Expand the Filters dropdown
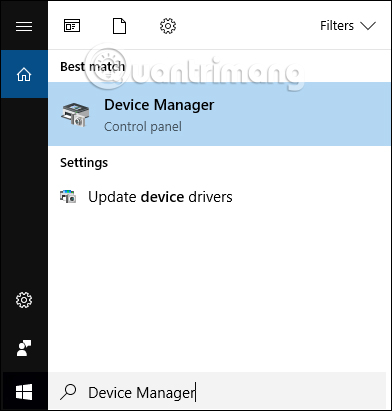 pyautogui.click(x=348, y=26)
